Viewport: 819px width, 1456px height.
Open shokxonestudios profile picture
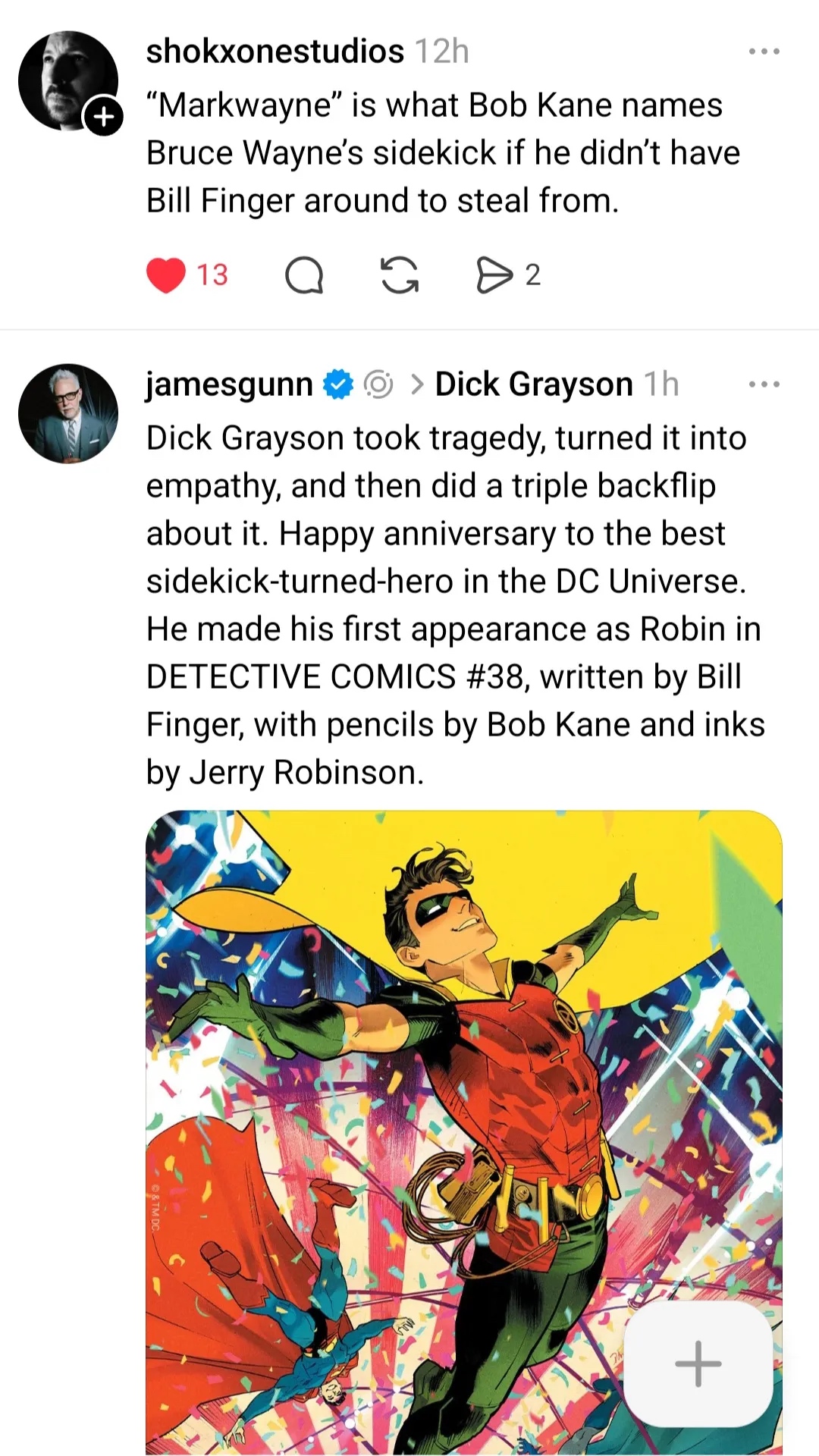[68, 80]
